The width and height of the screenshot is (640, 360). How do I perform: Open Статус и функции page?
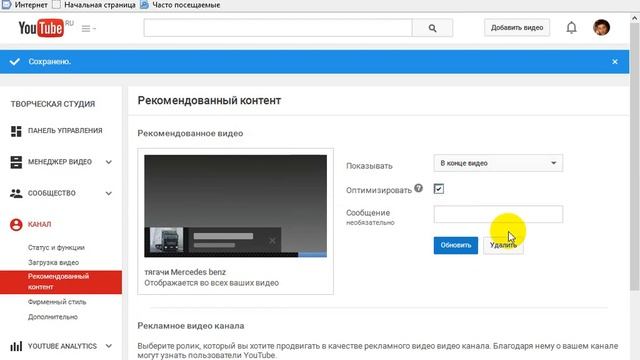[56, 247]
